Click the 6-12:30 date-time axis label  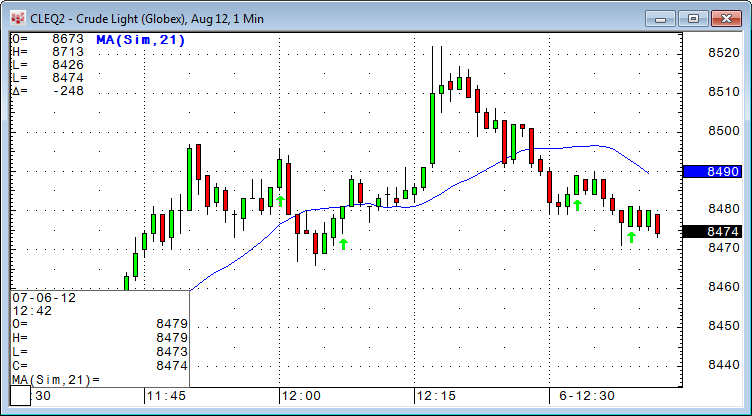(589, 396)
